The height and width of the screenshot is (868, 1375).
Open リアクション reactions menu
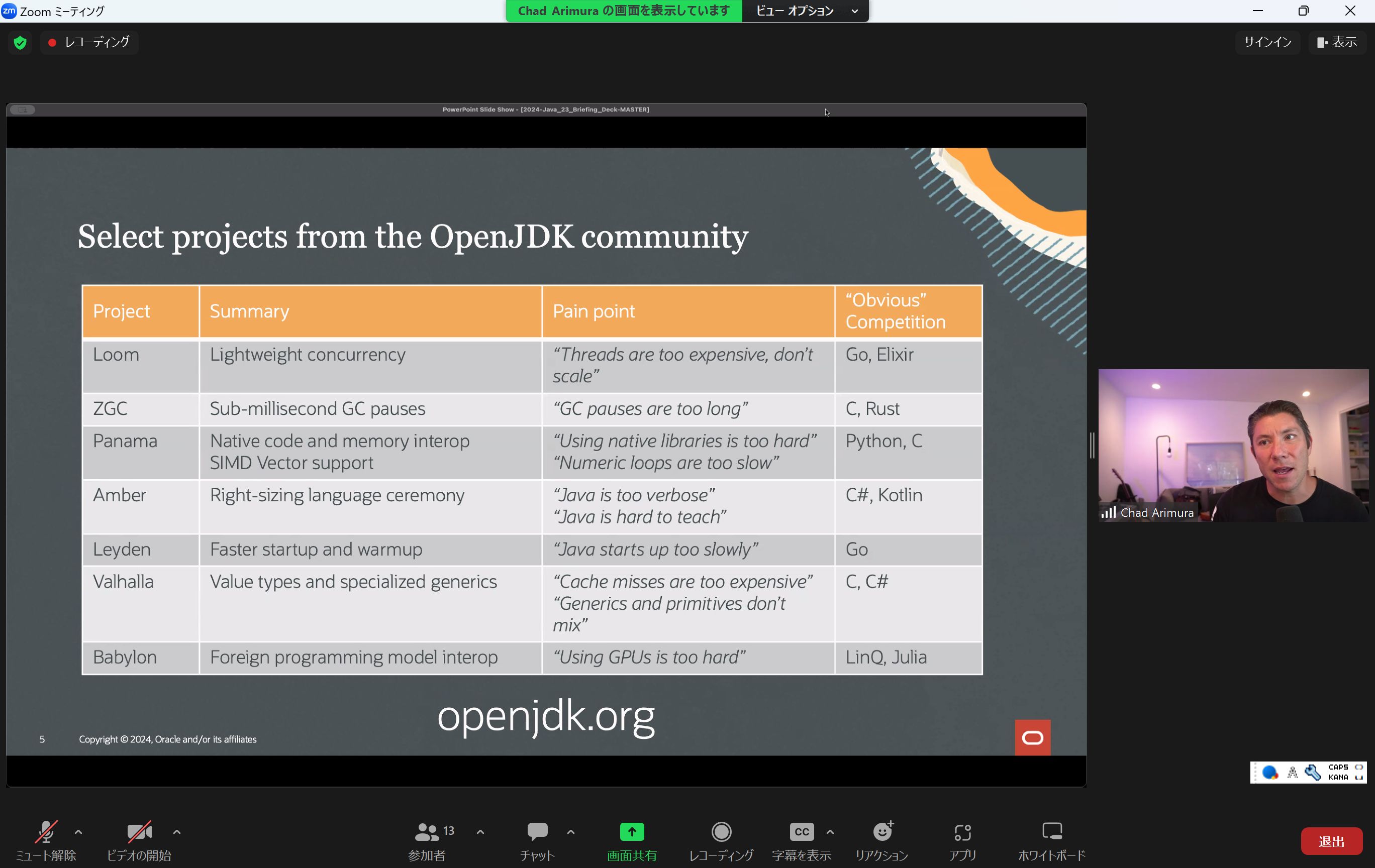[x=881, y=840]
